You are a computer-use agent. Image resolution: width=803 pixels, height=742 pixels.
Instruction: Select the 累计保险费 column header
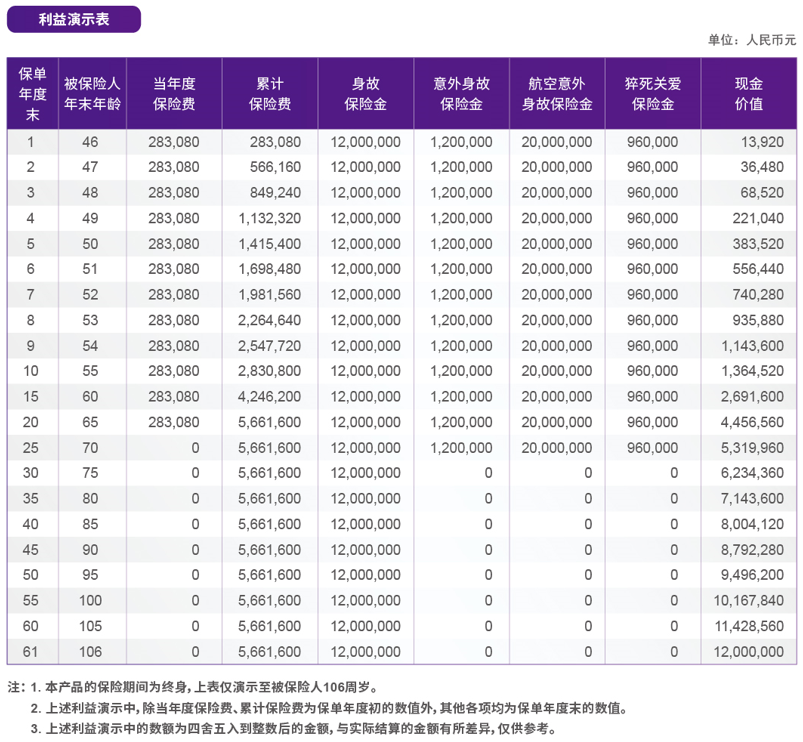270,94
